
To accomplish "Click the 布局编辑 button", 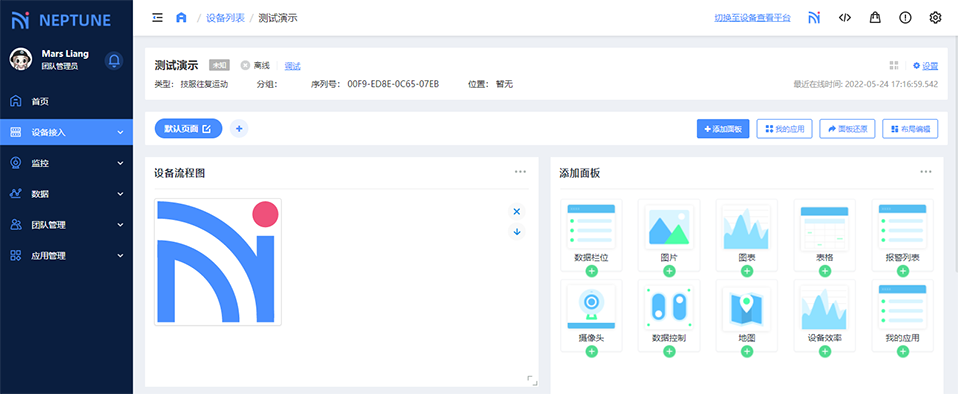I will coord(910,129).
